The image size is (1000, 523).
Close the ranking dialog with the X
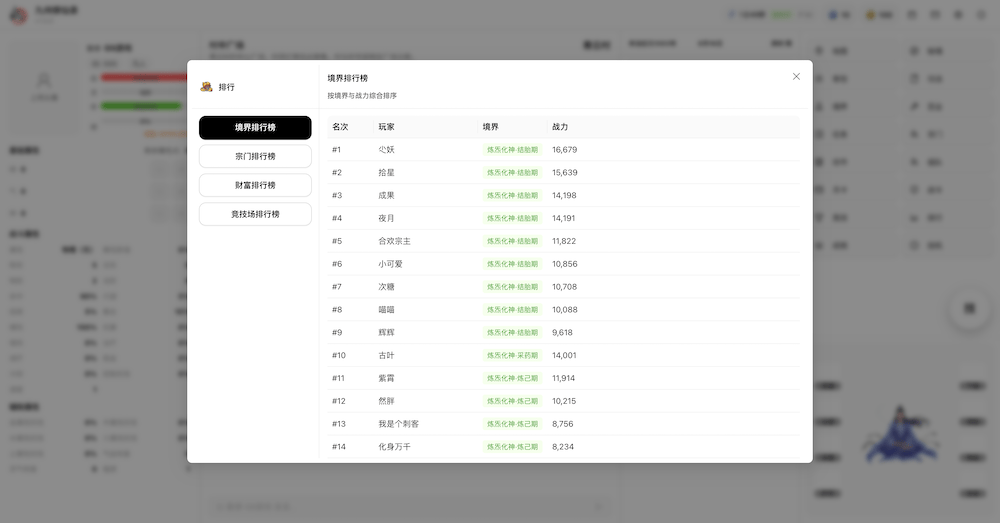coord(796,76)
